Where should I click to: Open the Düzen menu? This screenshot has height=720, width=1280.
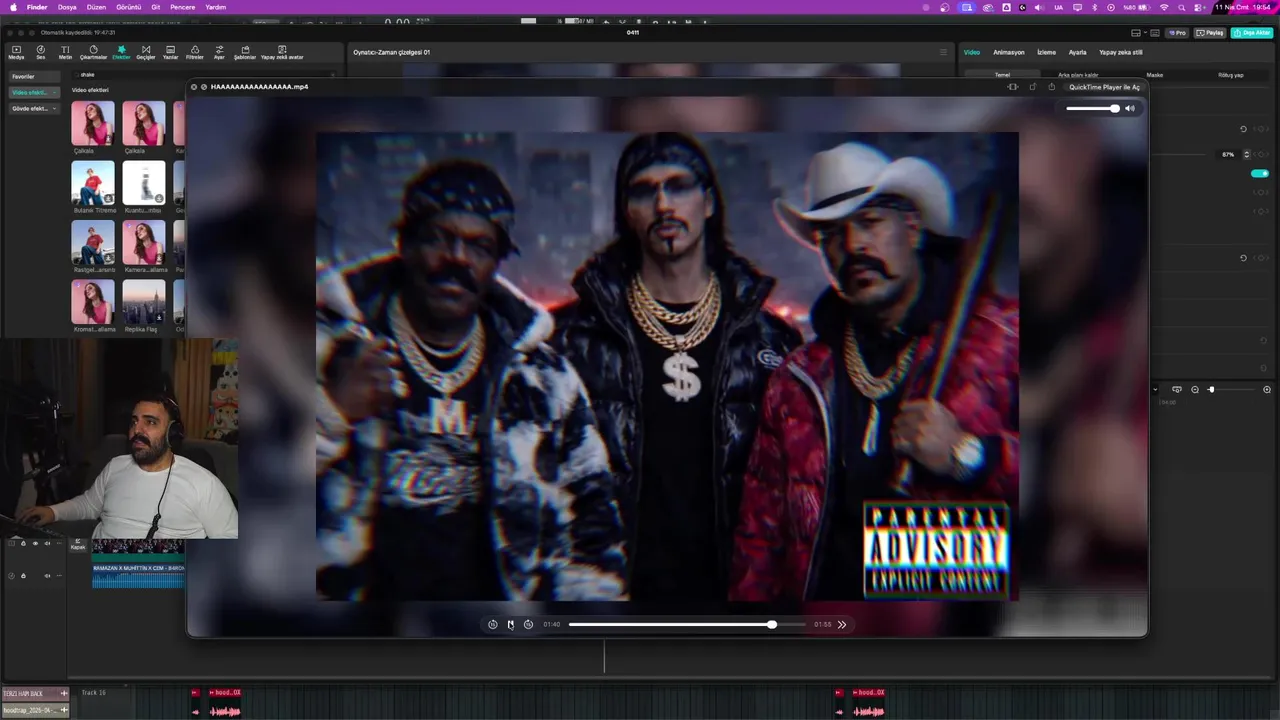click(x=96, y=7)
